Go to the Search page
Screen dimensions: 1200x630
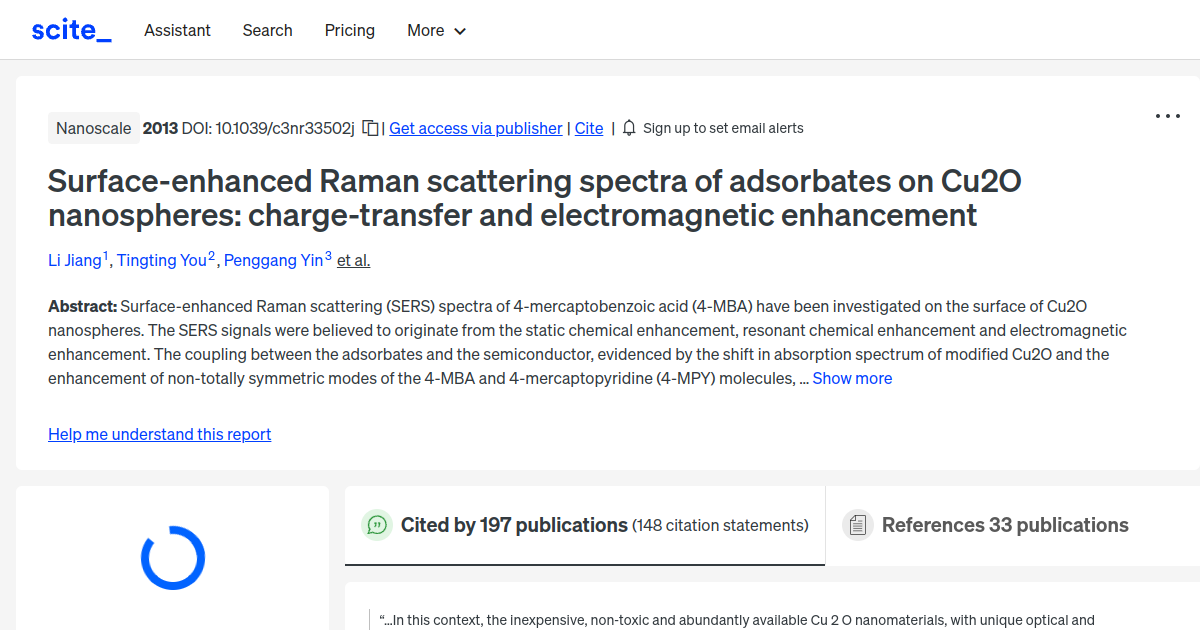click(x=267, y=30)
